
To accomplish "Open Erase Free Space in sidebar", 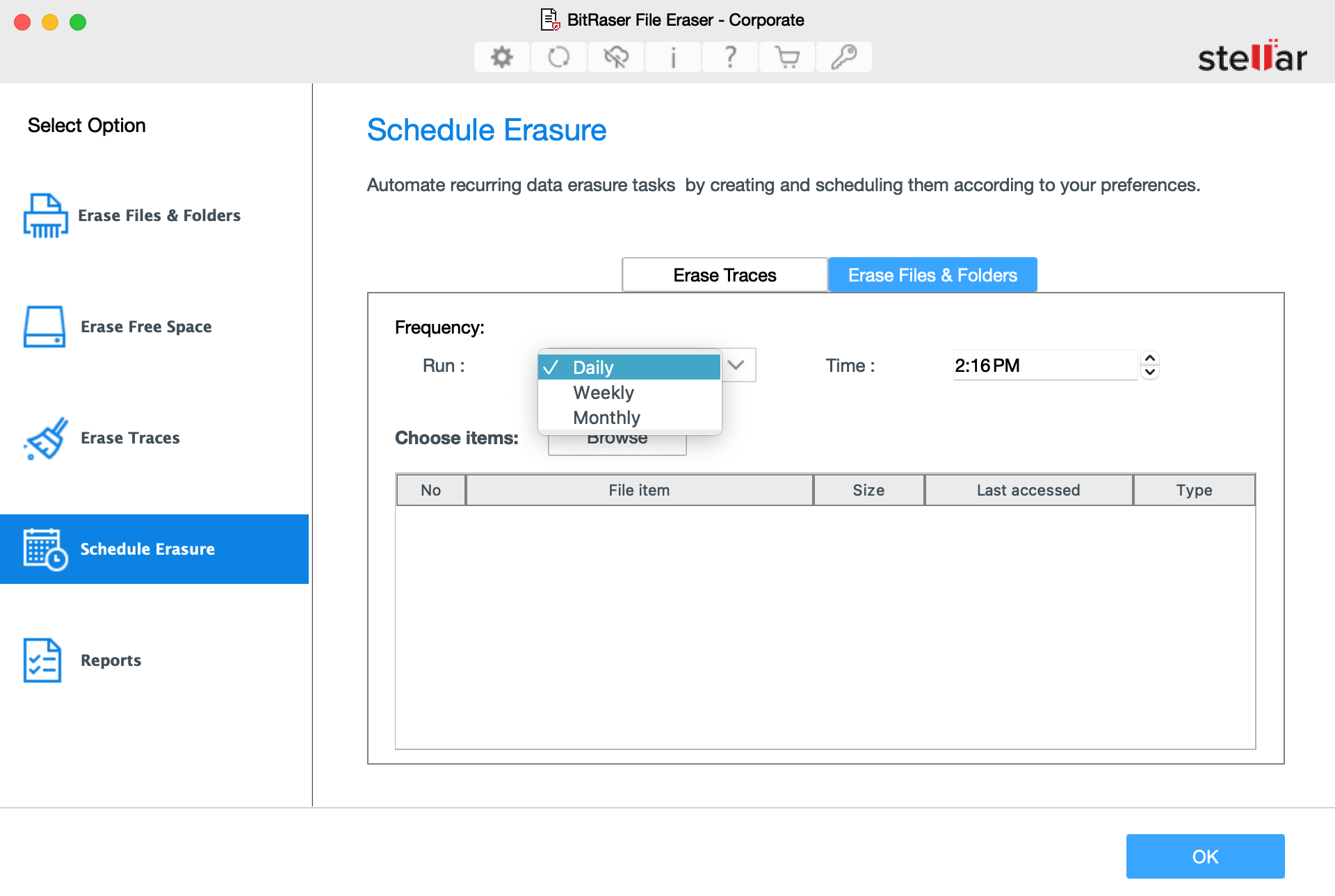I will (x=154, y=327).
